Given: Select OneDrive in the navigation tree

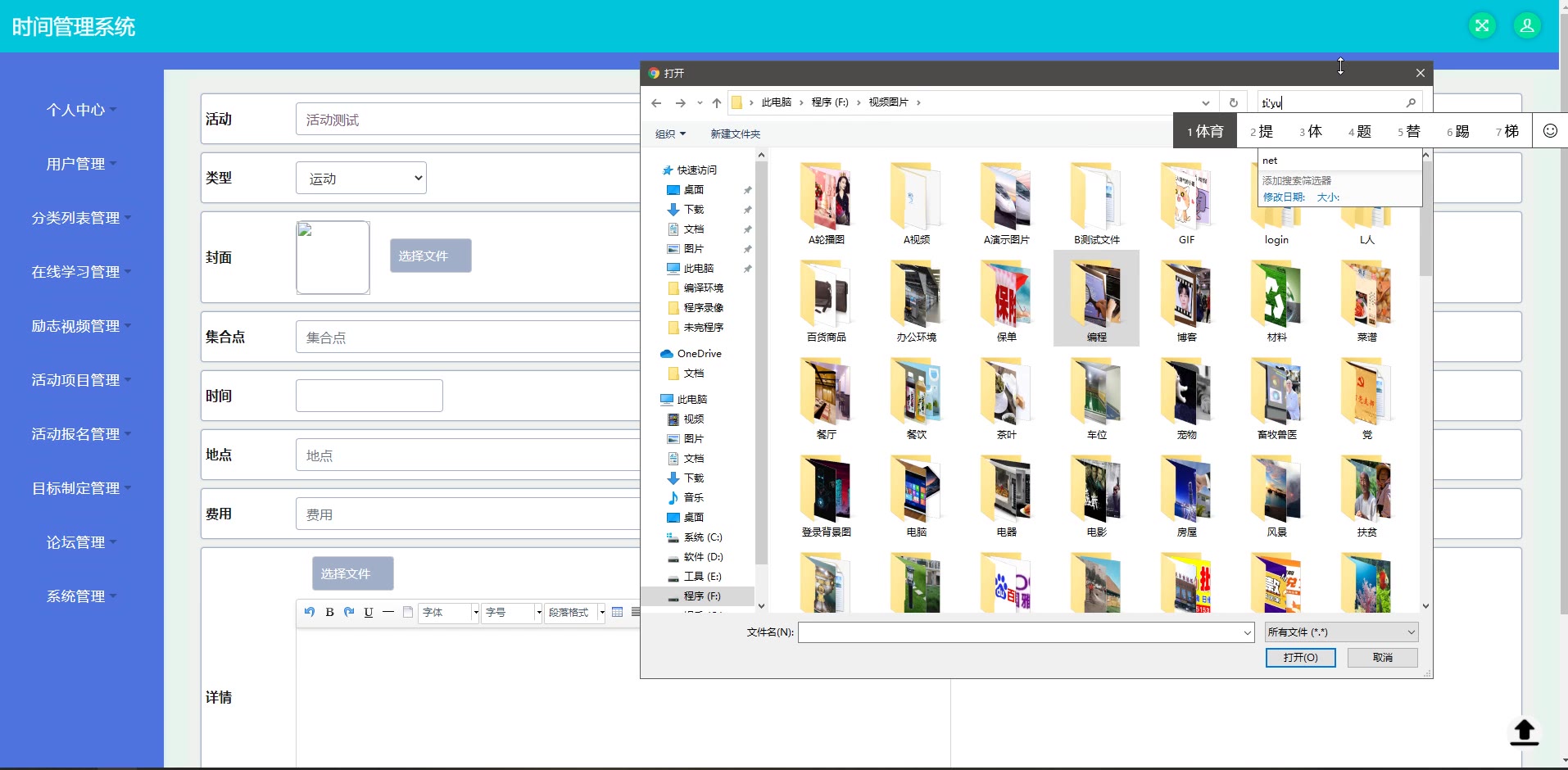Looking at the screenshot, I should click(691, 353).
